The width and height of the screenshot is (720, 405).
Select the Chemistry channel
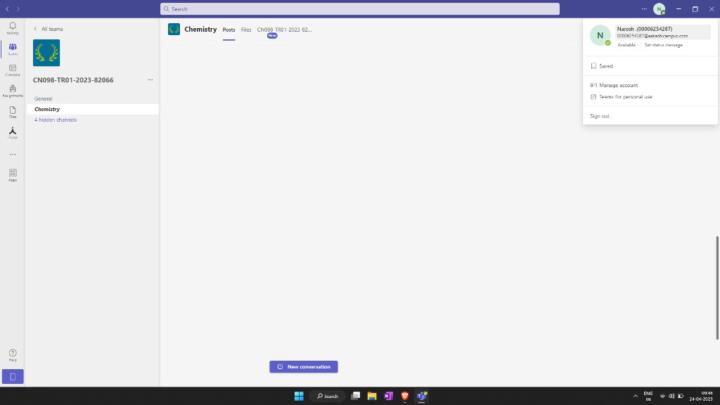[x=93, y=109]
